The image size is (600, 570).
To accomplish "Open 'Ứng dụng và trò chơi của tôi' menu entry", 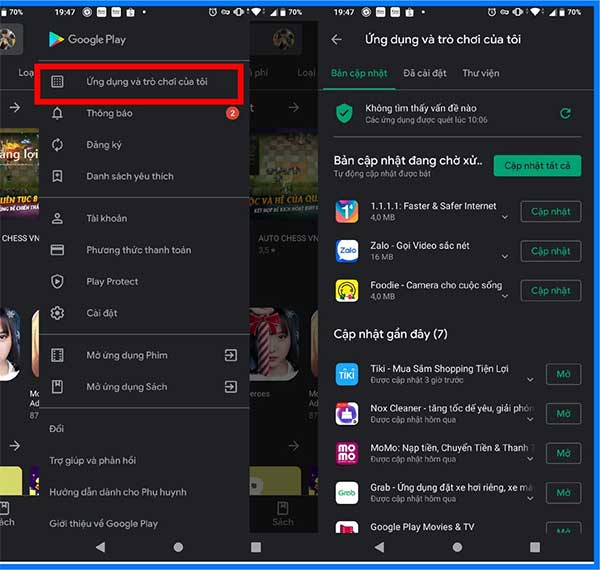I will point(144,81).
